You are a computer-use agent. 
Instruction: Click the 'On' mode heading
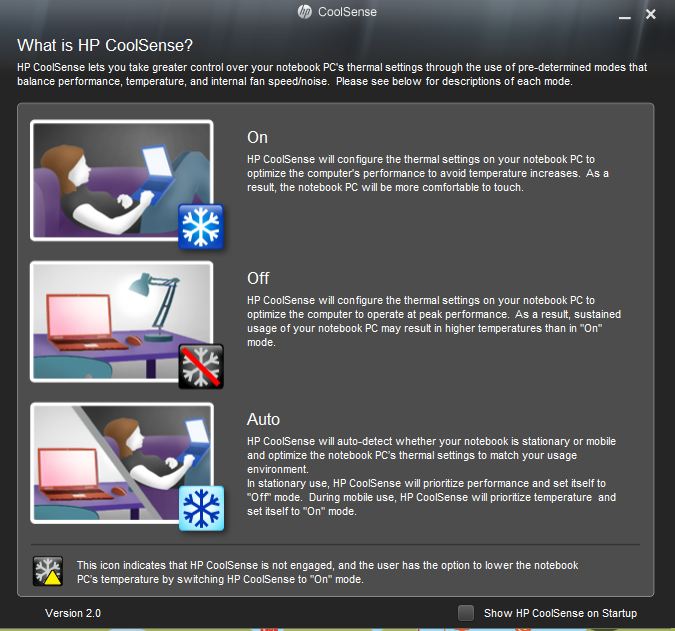pyautogui.click(x=257, y=137)
